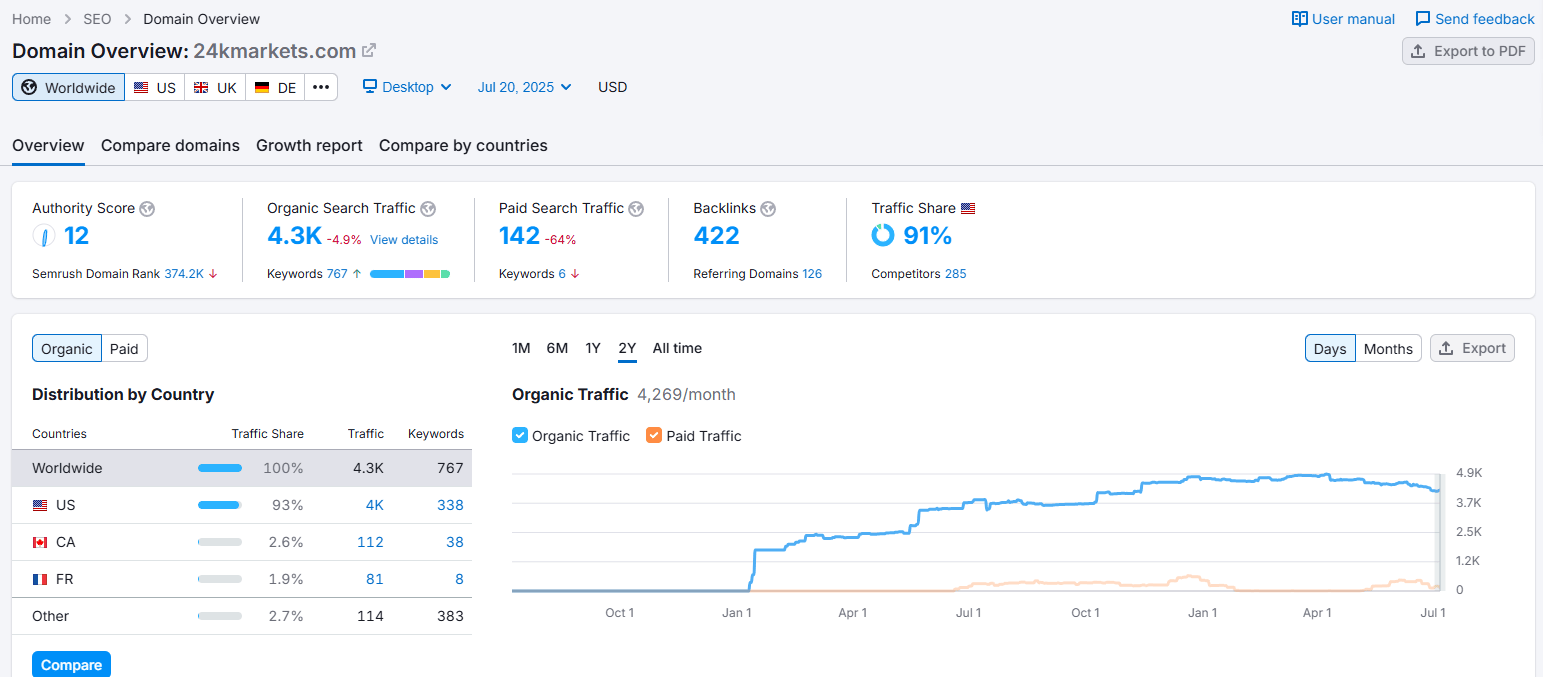
Task: Open the 4.3K organic search traffic value
Action: click(x=294, y=236)
